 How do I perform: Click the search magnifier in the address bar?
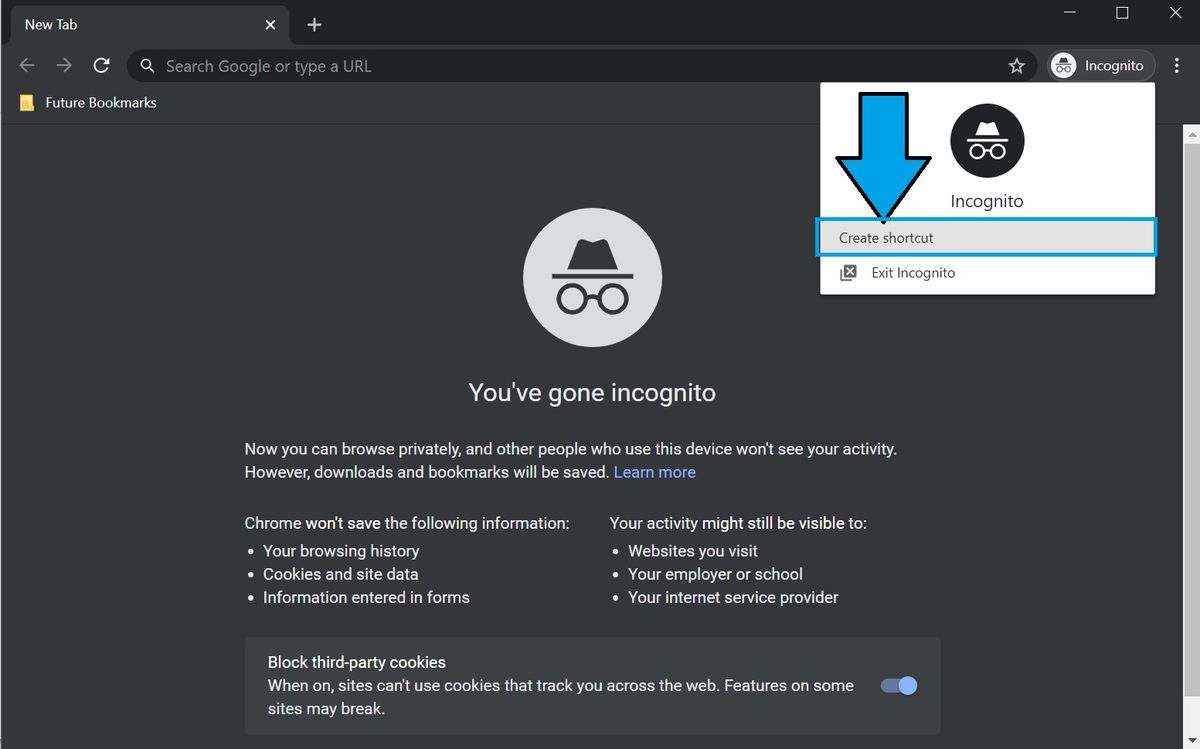pyautogui.click(x=146, y=65)
